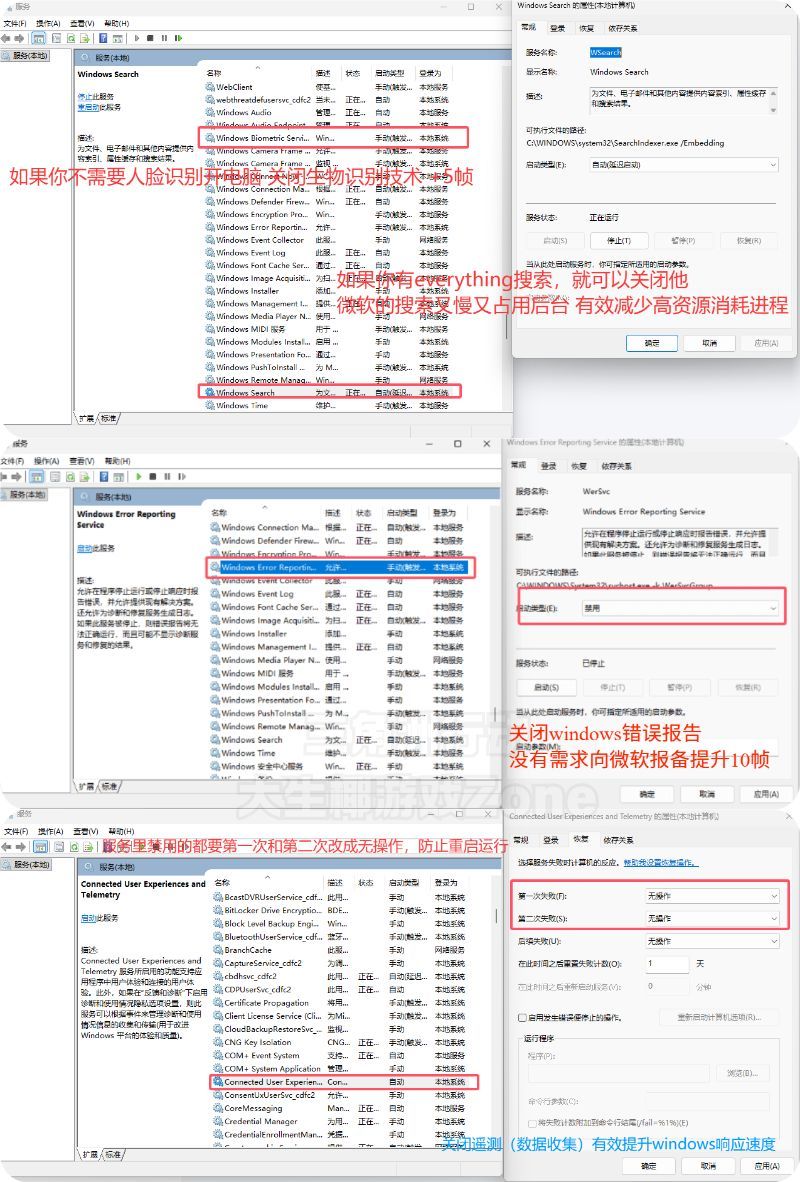Open 第一次失败 dropdown in Telemetry properties
The width and height of the screenshot is (800, 1182).
[x=711, y=896]
